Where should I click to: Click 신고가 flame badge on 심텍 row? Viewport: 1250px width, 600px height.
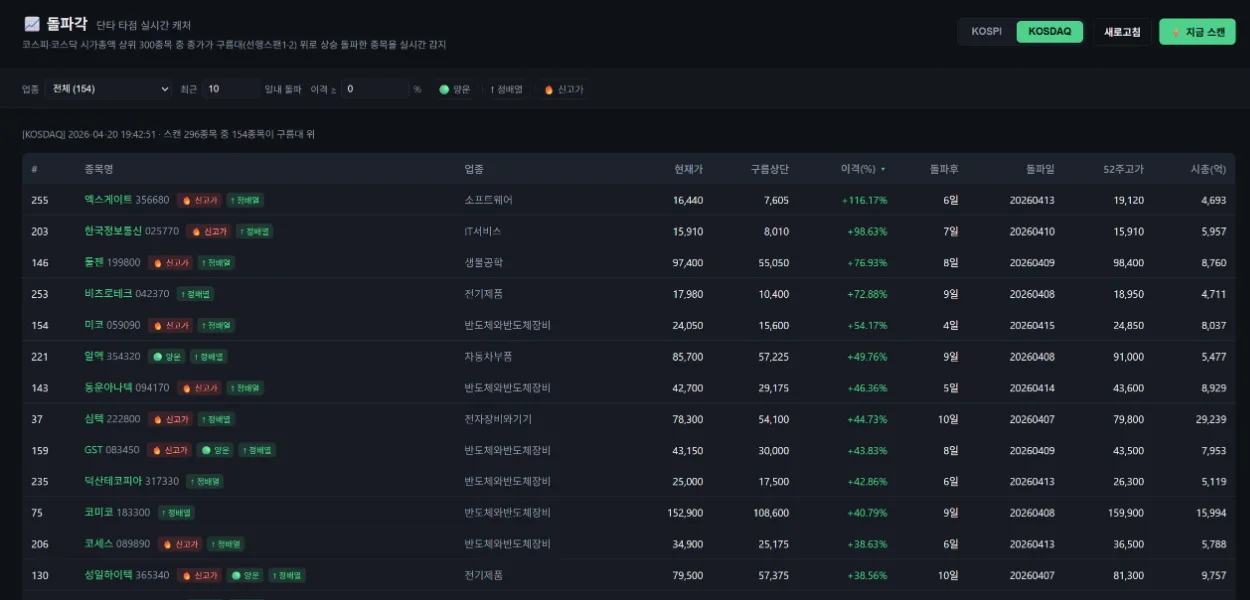tap(171, 419)
